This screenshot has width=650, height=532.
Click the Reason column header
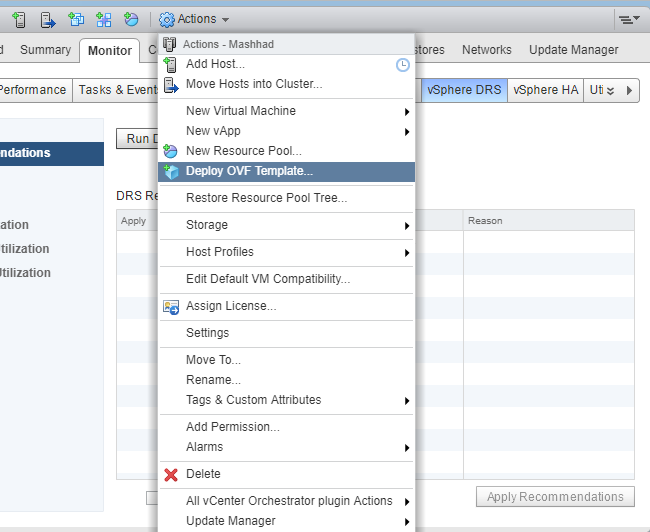click(485, 221)
